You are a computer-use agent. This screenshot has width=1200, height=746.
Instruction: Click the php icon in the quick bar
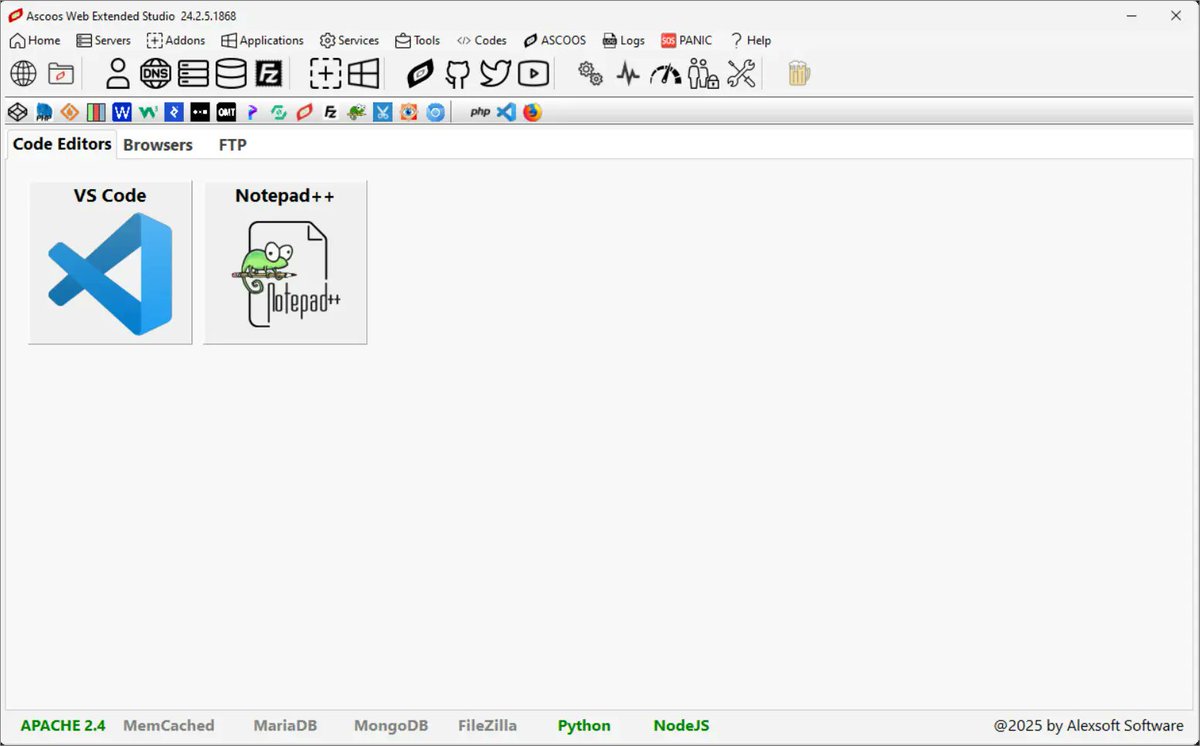click(x=479, y=112)
